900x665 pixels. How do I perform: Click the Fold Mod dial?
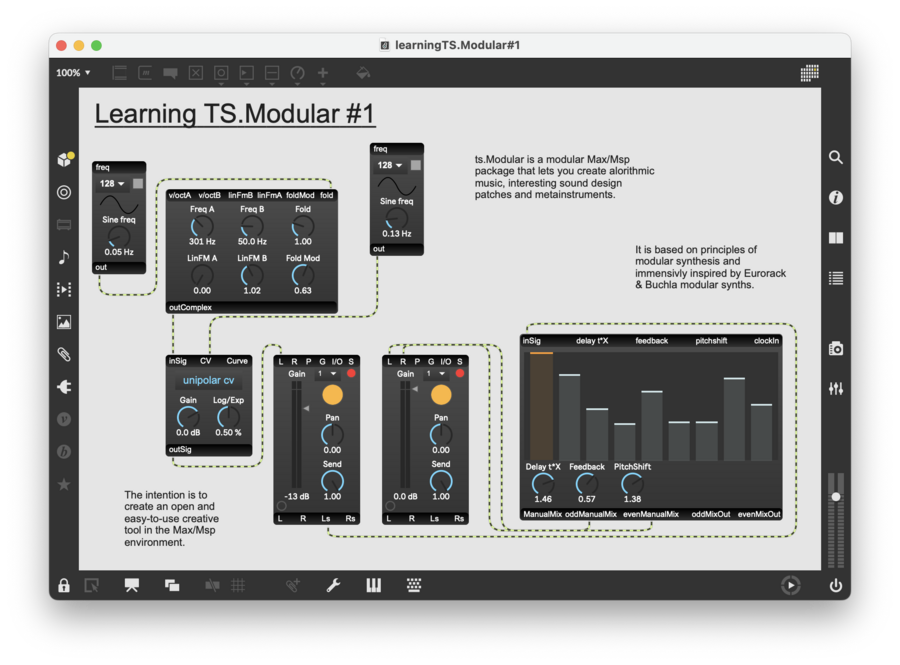pos(302,275)
